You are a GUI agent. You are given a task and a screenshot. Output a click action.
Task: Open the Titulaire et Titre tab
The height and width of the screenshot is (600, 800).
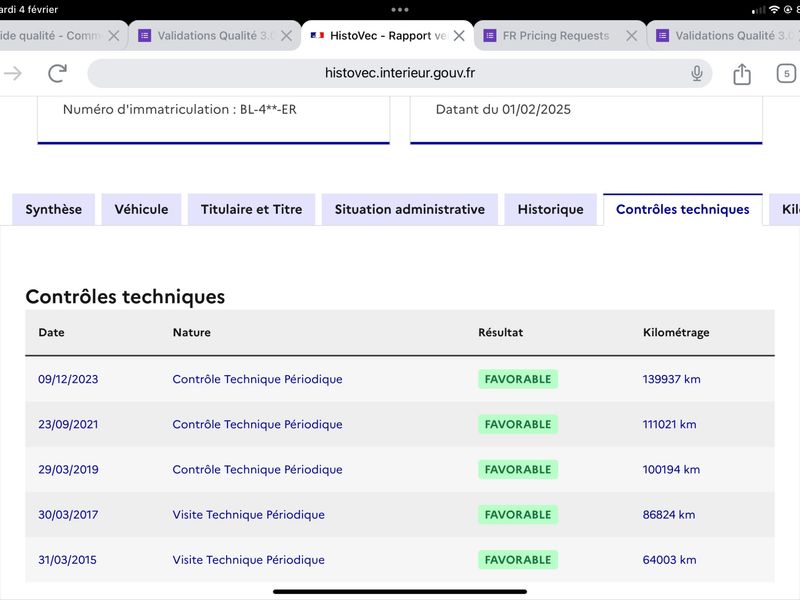(x=252, y=210)
